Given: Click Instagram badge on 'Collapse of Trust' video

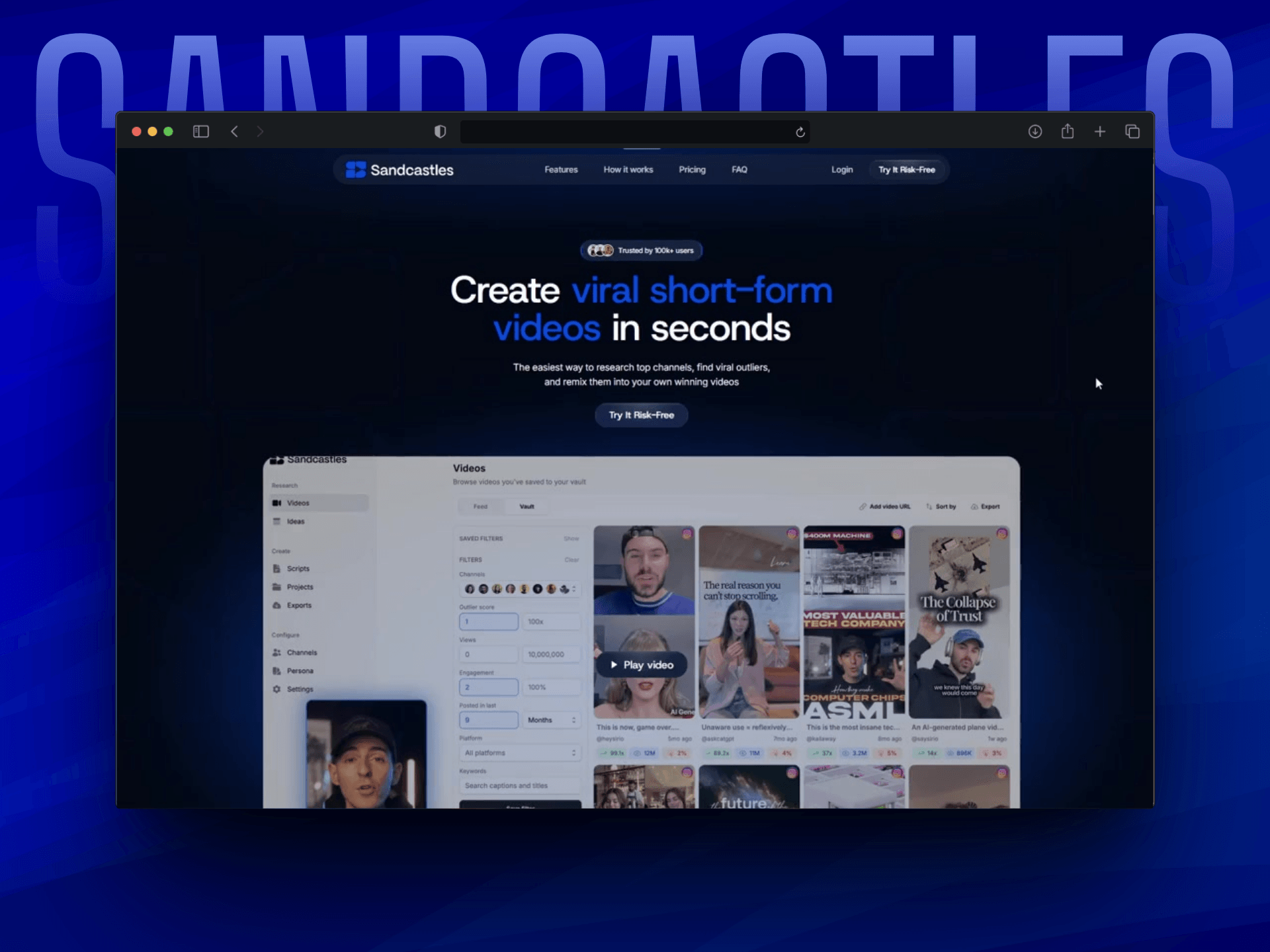Looking at the screenshot, I should point(1002,534).
